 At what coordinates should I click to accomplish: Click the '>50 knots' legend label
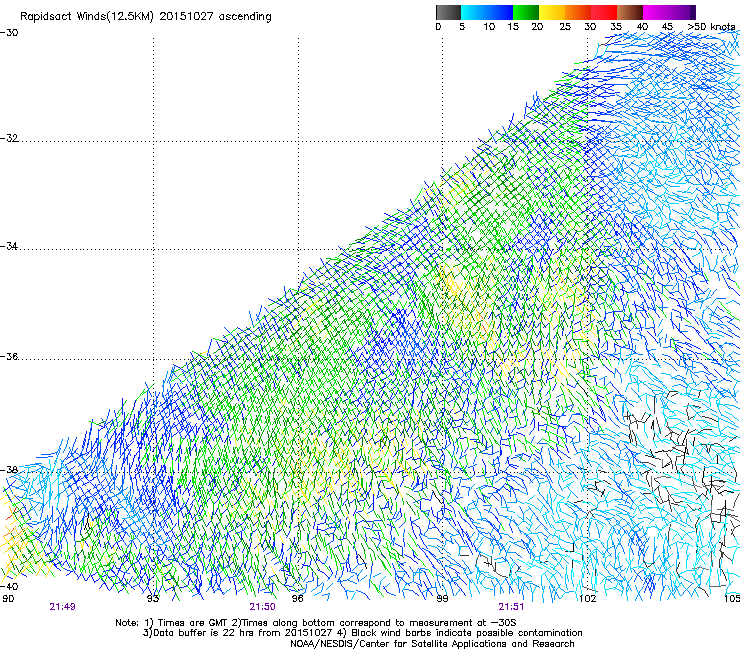(711, 27)
